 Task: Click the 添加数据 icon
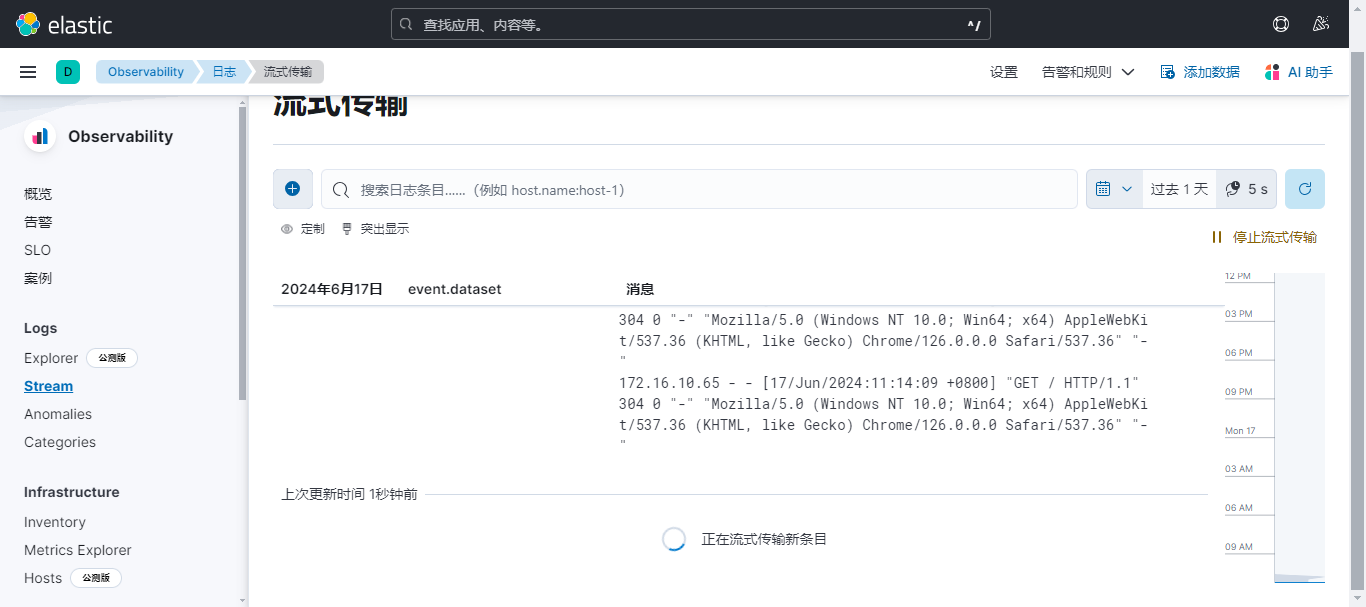[1168, 72]
